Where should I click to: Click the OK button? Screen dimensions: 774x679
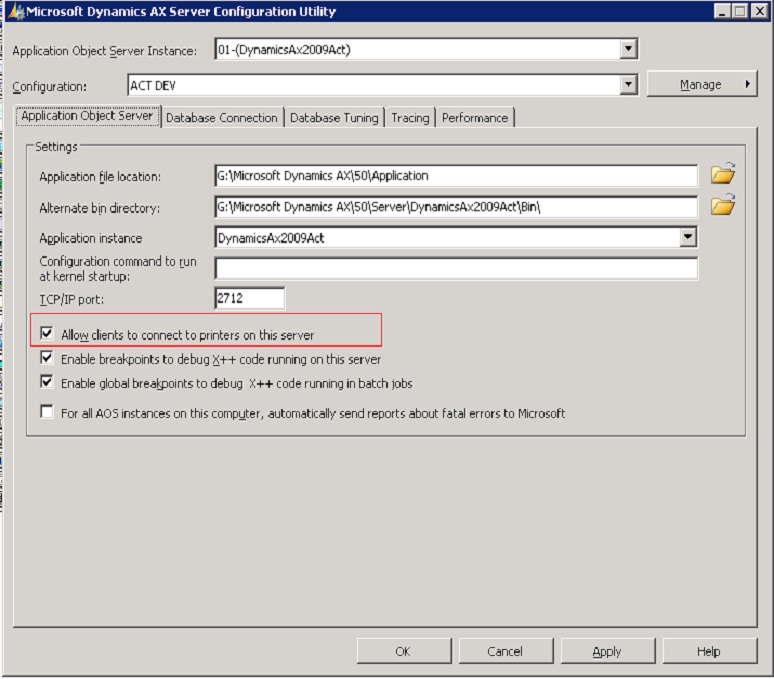point(403,651)
